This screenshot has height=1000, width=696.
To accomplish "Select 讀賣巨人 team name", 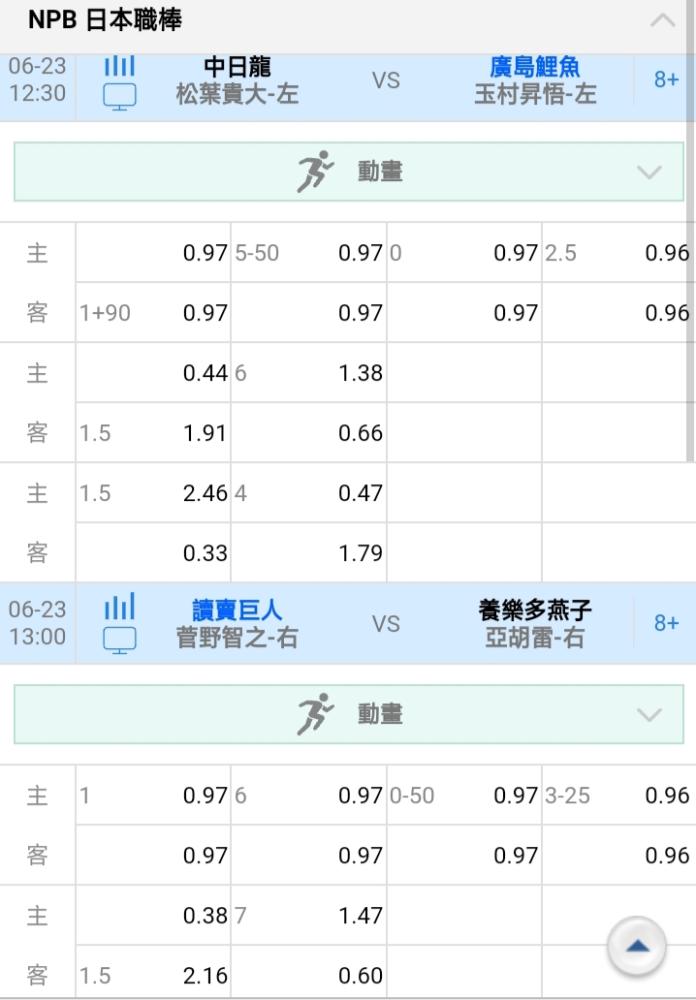I will pyautogui.click(x=237, y=610).
